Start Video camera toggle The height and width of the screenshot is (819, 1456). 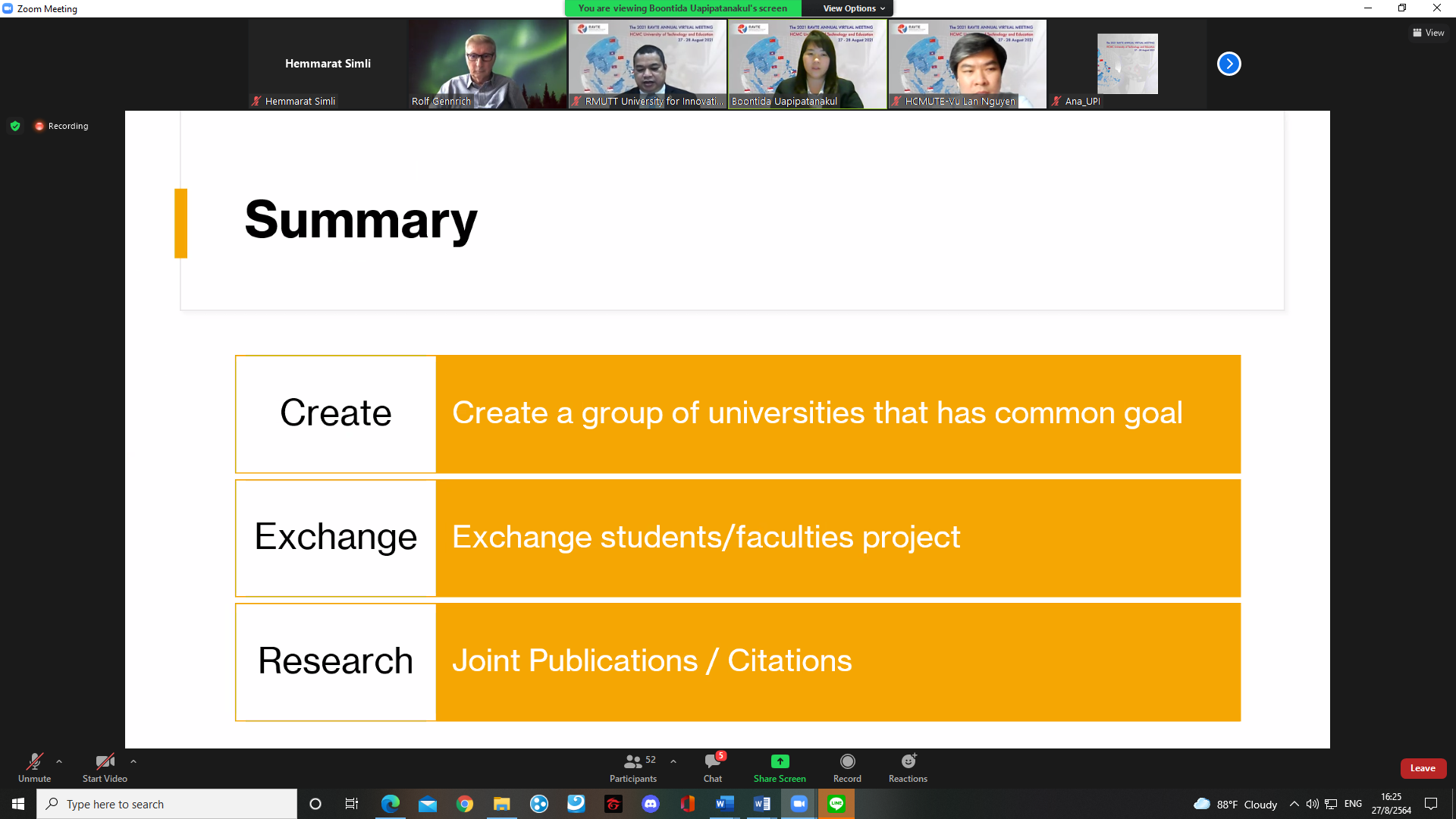pyautogui.click(x=105, y=767)
